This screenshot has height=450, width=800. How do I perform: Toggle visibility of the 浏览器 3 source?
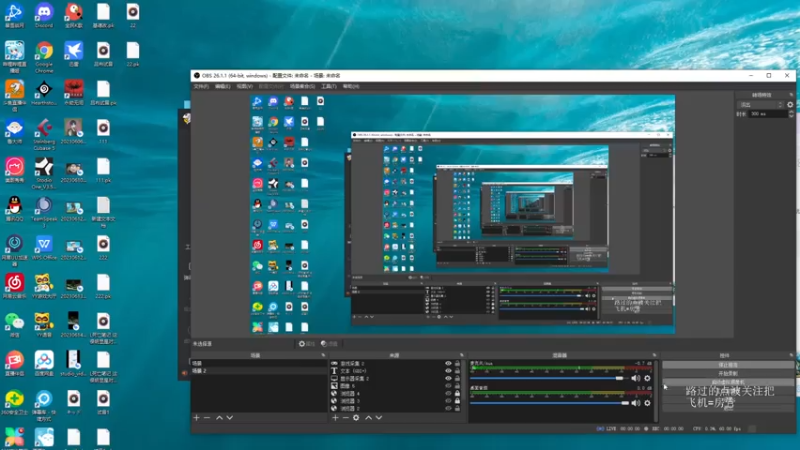coord(448,401)
